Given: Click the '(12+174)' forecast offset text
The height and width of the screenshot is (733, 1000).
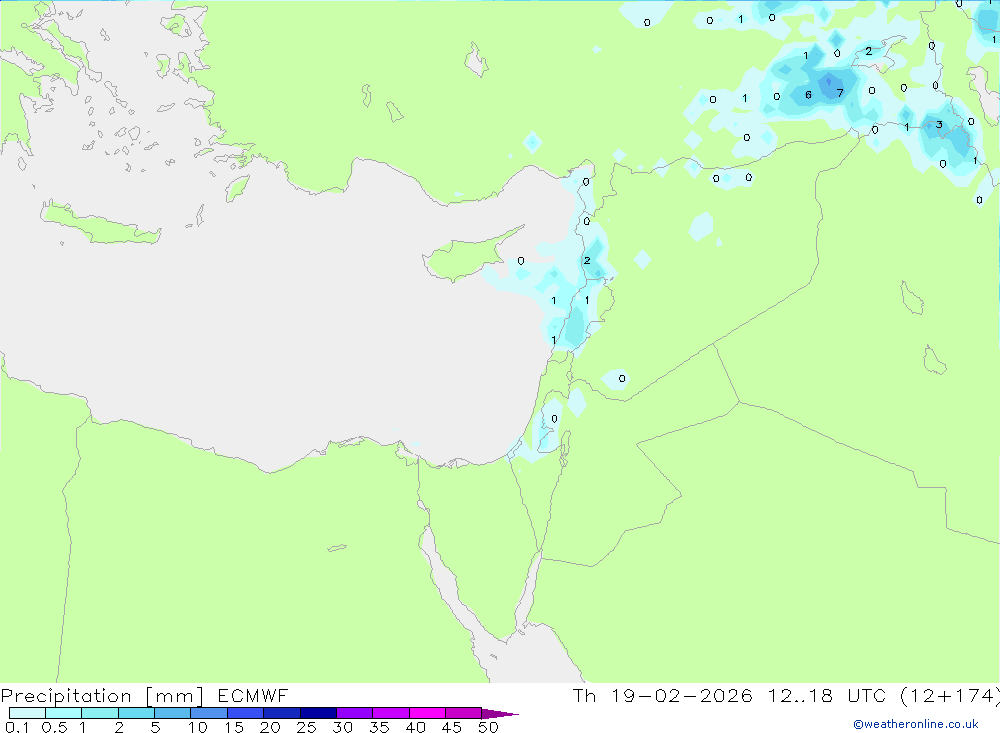Looking at the screenshot, I should (x=950, y=696).
